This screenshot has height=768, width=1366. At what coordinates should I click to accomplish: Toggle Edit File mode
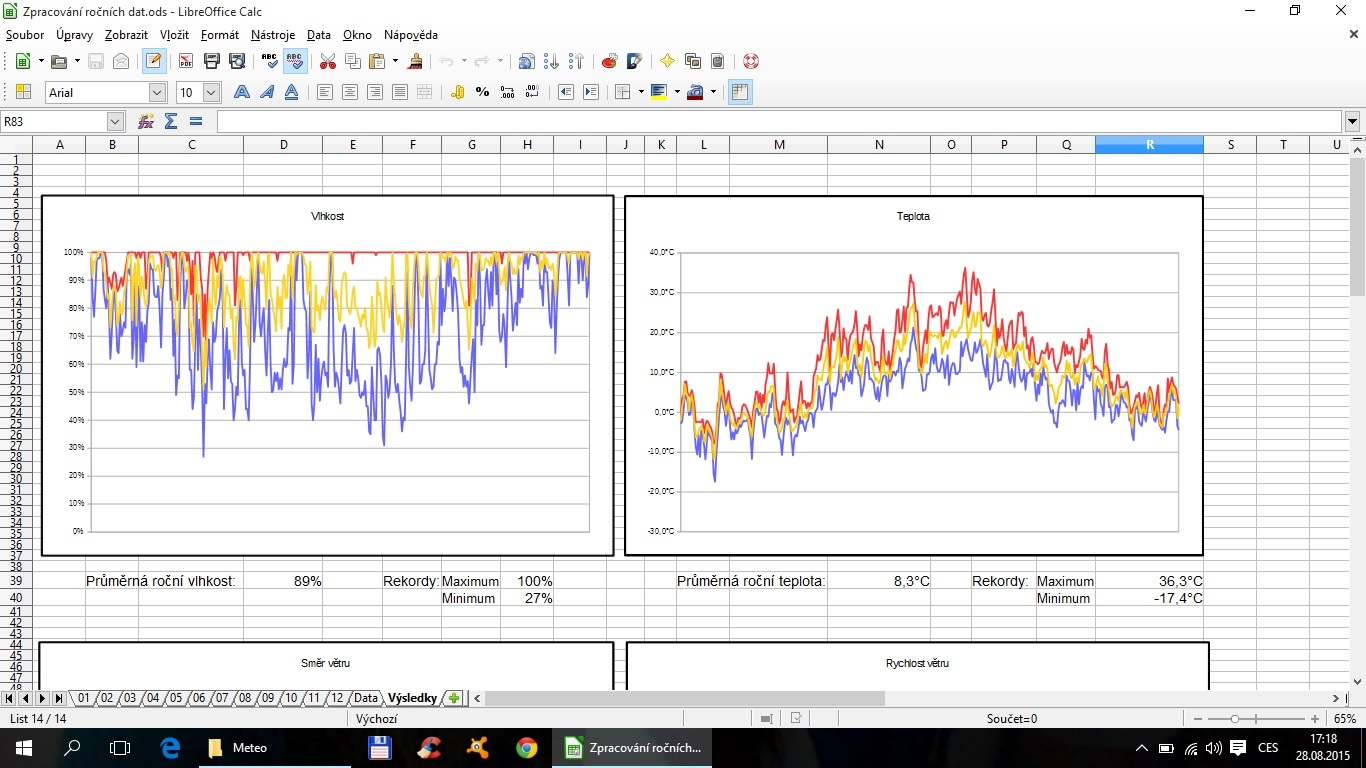[154, 61]
